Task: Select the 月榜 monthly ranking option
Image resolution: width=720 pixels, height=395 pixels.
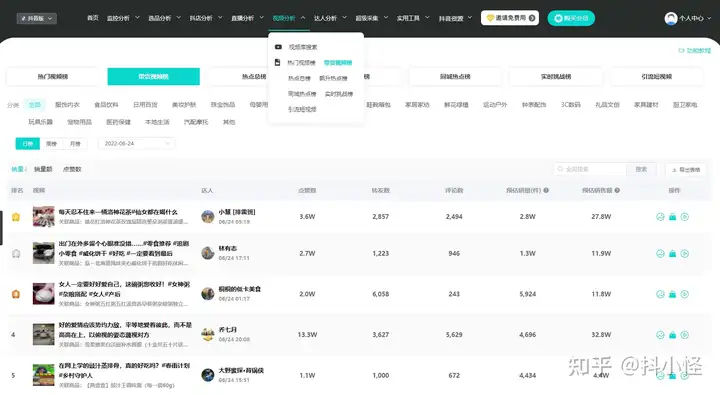Action: click(75, 144)
